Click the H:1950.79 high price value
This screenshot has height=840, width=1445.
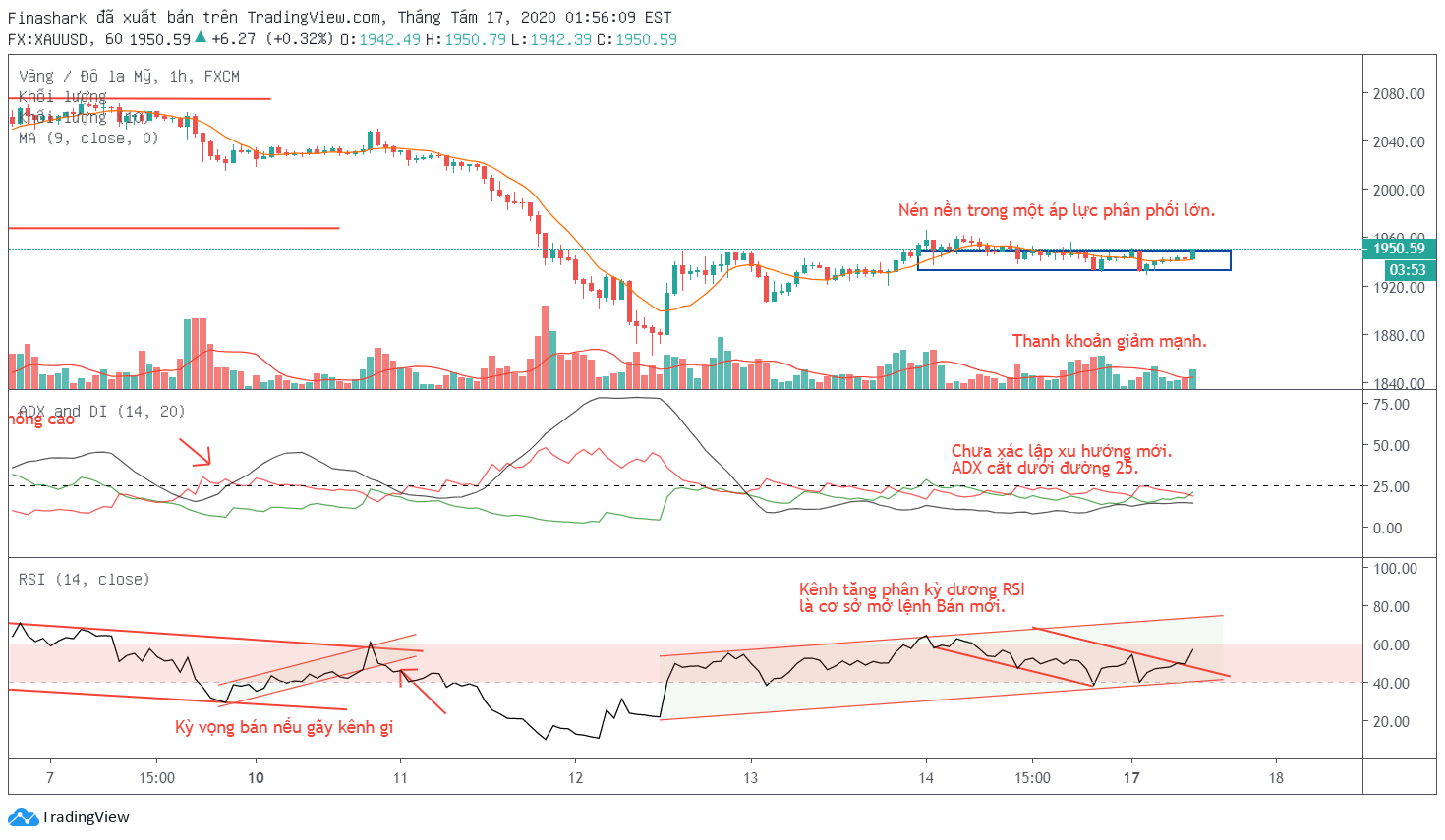coord(466,39)
